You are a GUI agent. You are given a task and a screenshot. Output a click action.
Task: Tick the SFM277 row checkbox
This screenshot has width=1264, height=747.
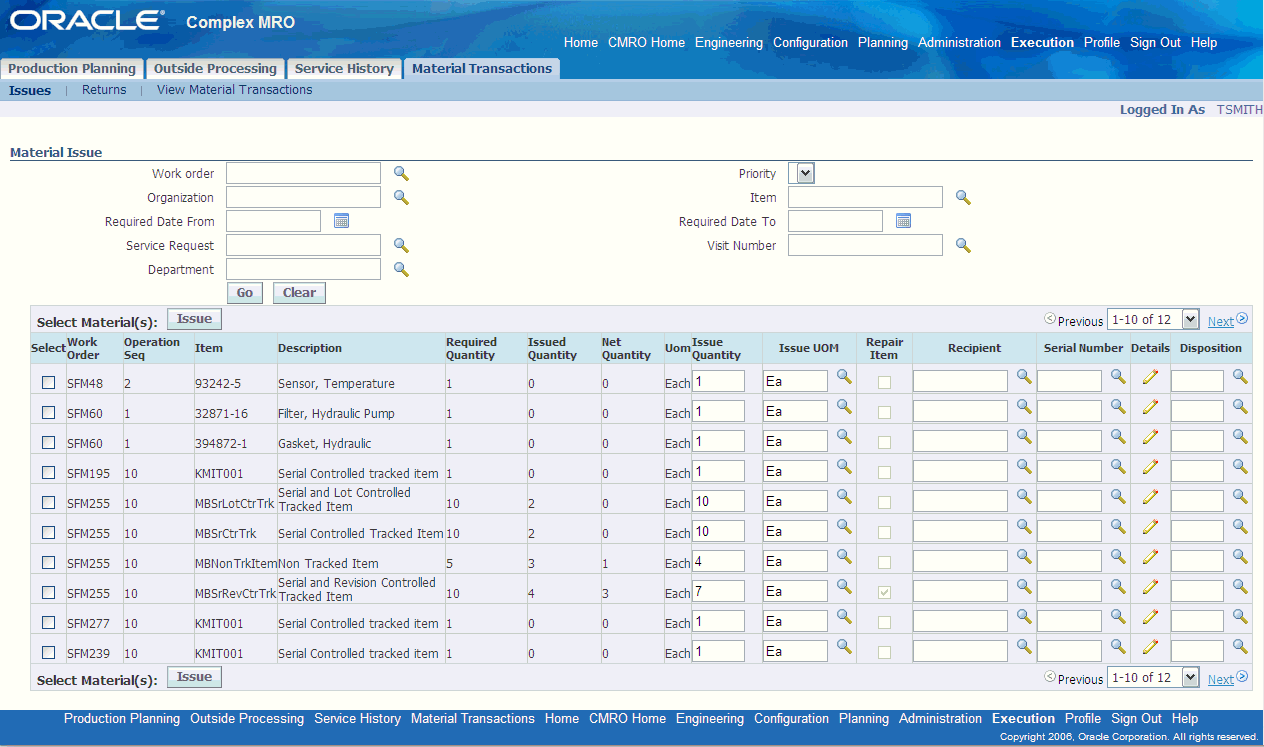point(49,623)
